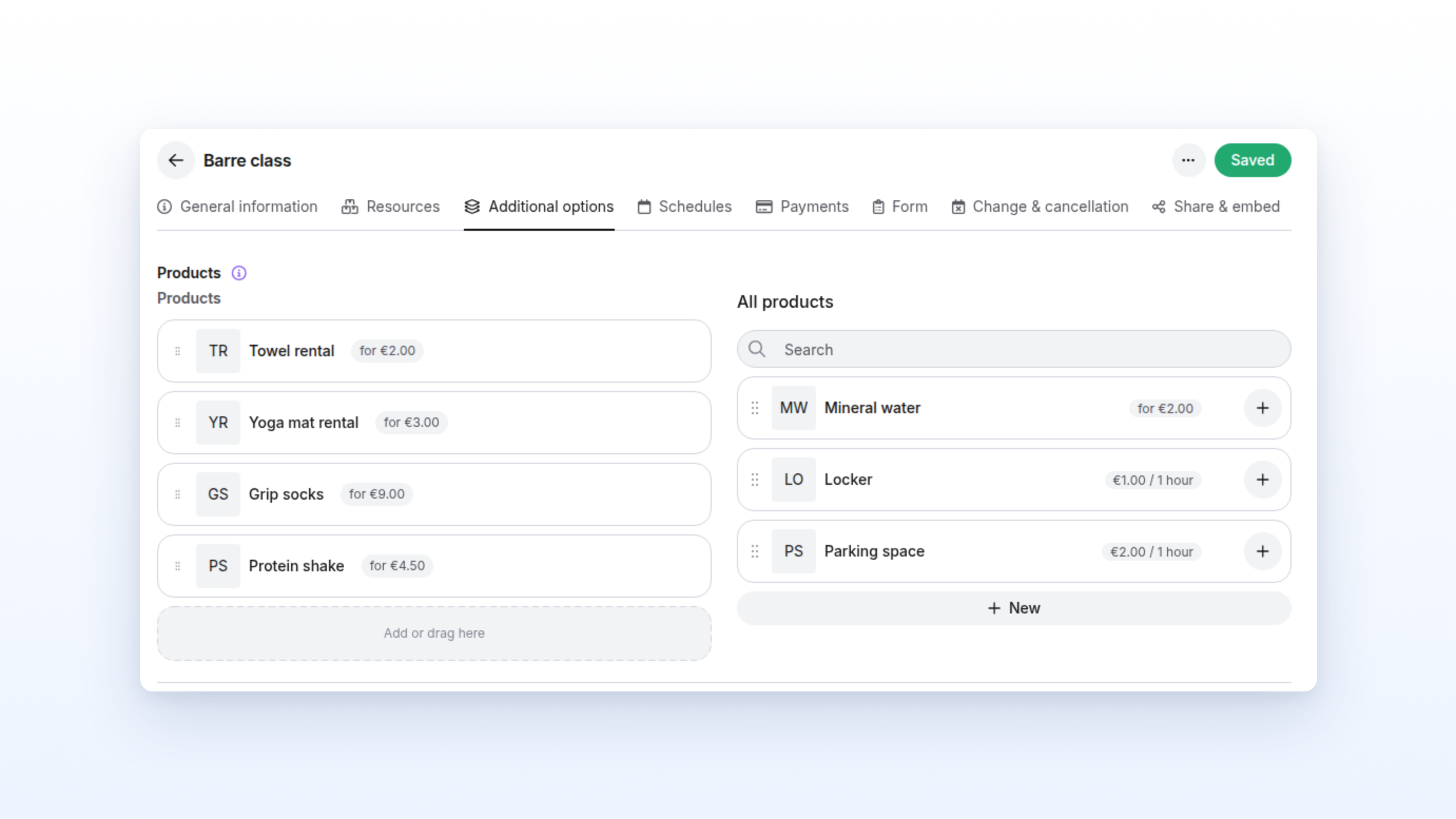The width and height of the screenshot is (1456, 819).
Task: Open the Schedules tab
Action: pyautogui.click(x=684, y=207)
